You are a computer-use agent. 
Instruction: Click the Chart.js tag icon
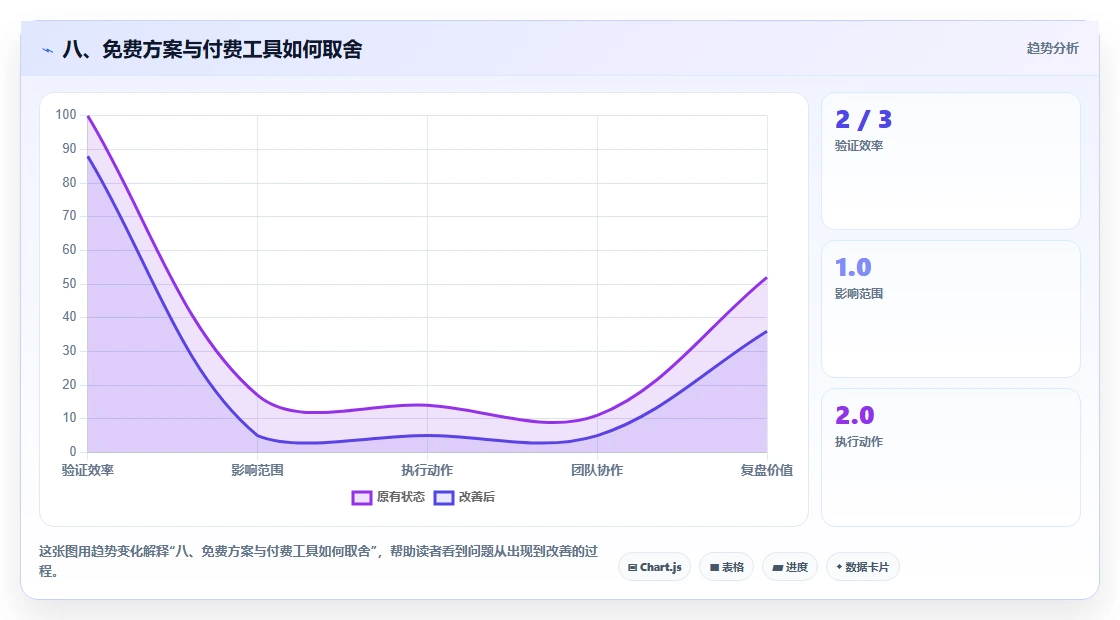click(x=632, y=567)
